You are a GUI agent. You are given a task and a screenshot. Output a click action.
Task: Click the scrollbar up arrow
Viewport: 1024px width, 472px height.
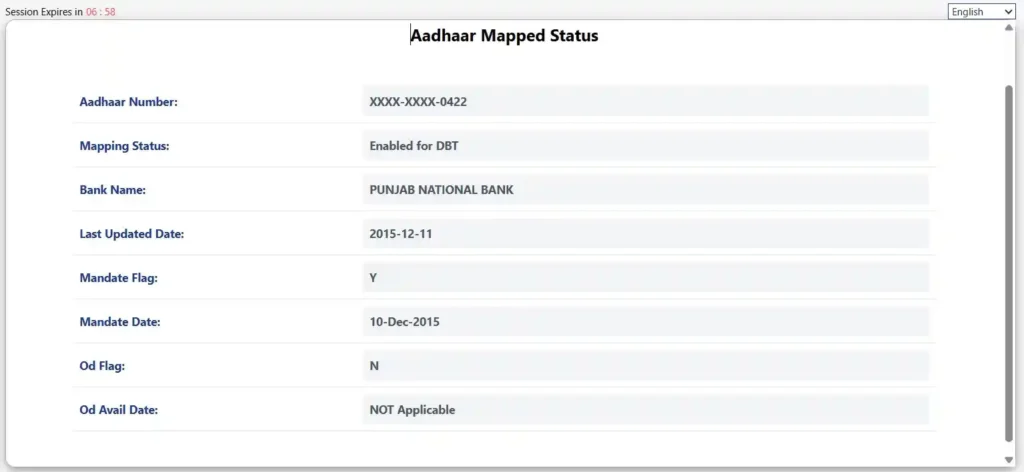point(1008,27)
